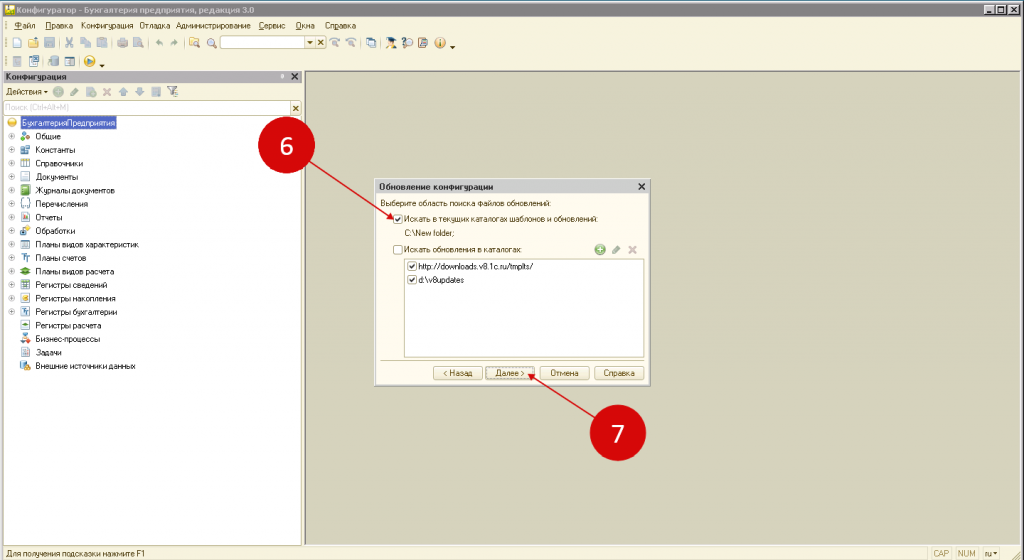Open the Отладка menu
Image resolution: width=1024 pixels, height=560 pixels.
tap(155, 26)
